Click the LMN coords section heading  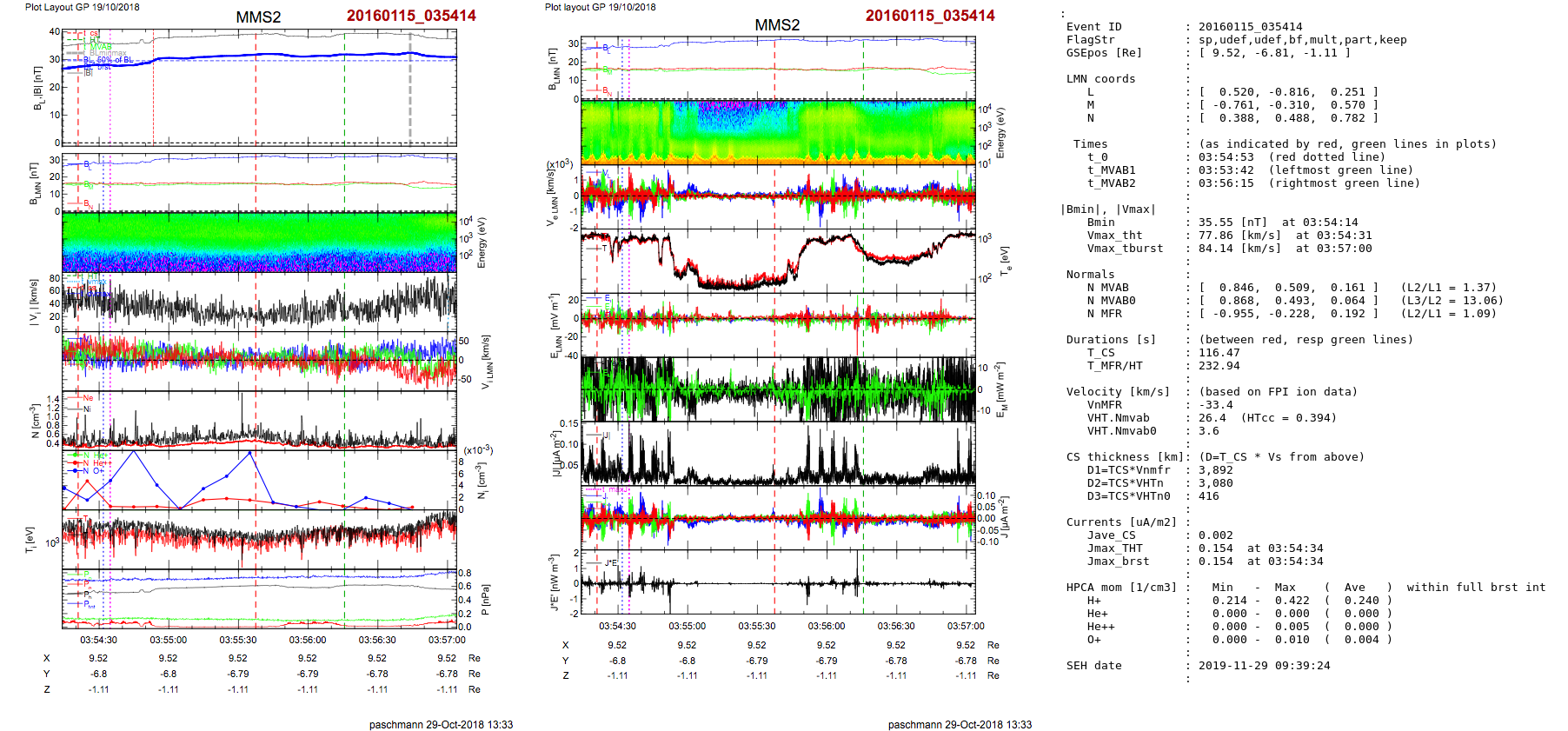point(1100,79)
